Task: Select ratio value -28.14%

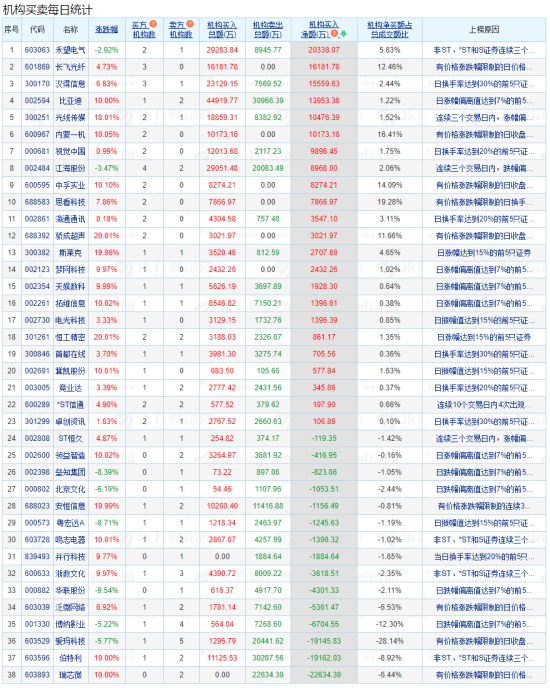Action: pyautogui.click(x=390, y=641)
